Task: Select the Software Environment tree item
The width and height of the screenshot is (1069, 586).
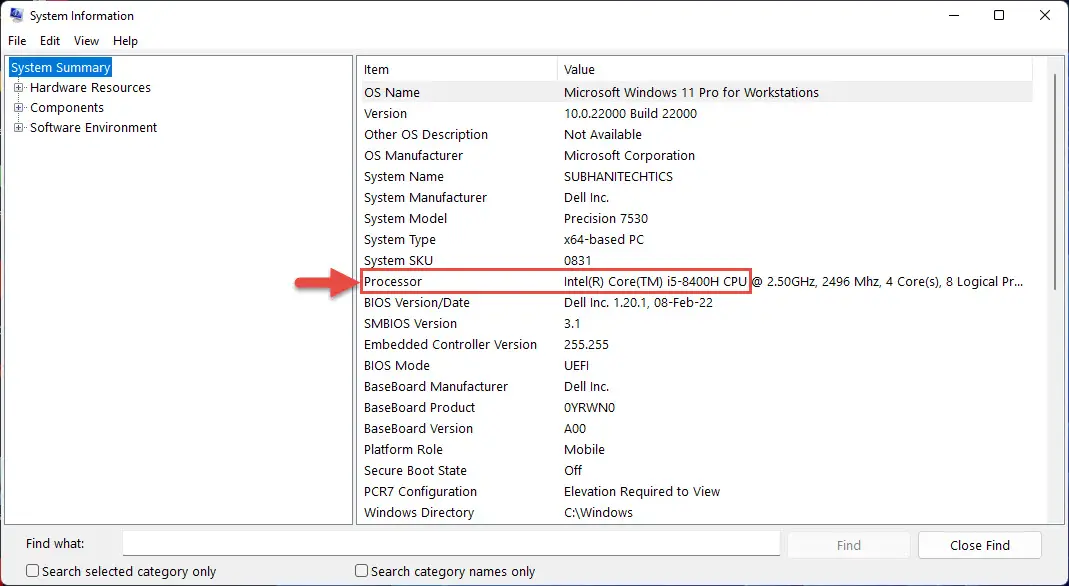Action: (x=93, y=127)
